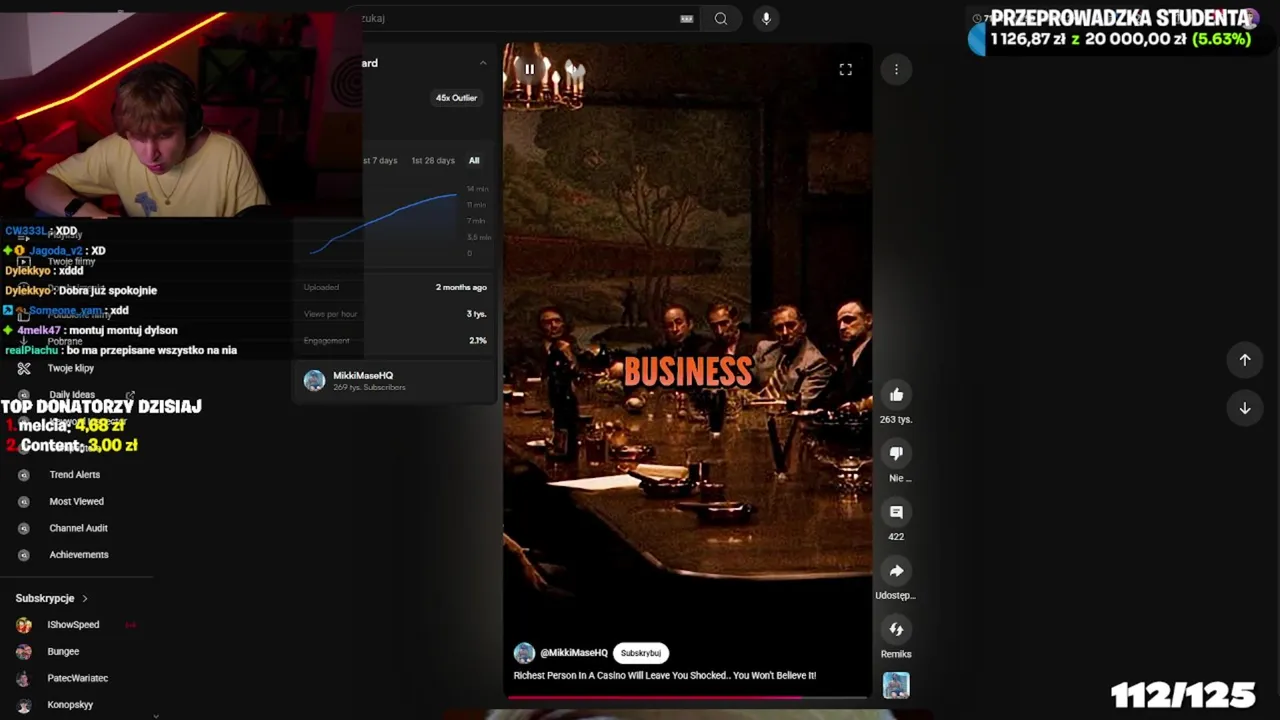Click the live indicator next to IShowSpeed

click(x=130, y=625)
